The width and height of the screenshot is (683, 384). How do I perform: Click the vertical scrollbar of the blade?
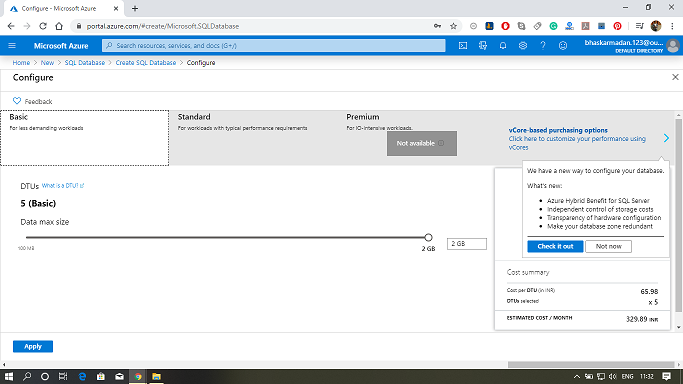[x=678, y=216]
